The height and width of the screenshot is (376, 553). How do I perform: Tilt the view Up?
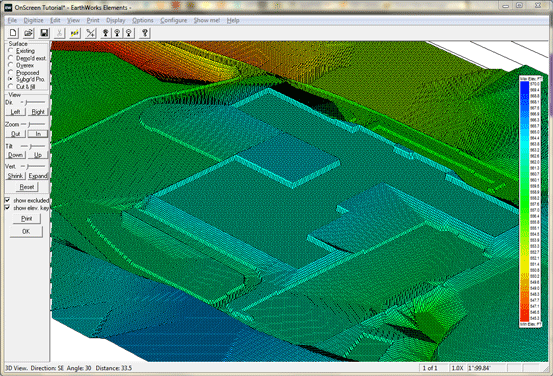pyautogui.click(x=38, y=155)
